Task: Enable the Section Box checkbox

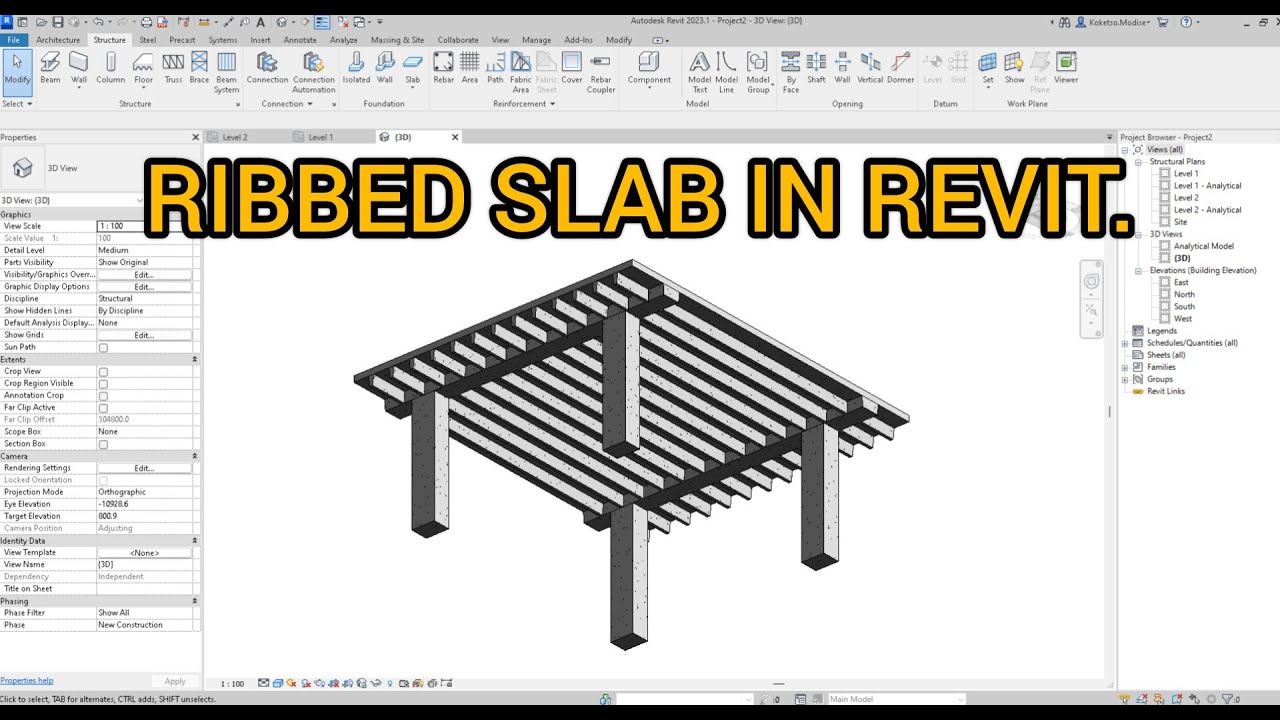Action: click(x=103, y=444)
